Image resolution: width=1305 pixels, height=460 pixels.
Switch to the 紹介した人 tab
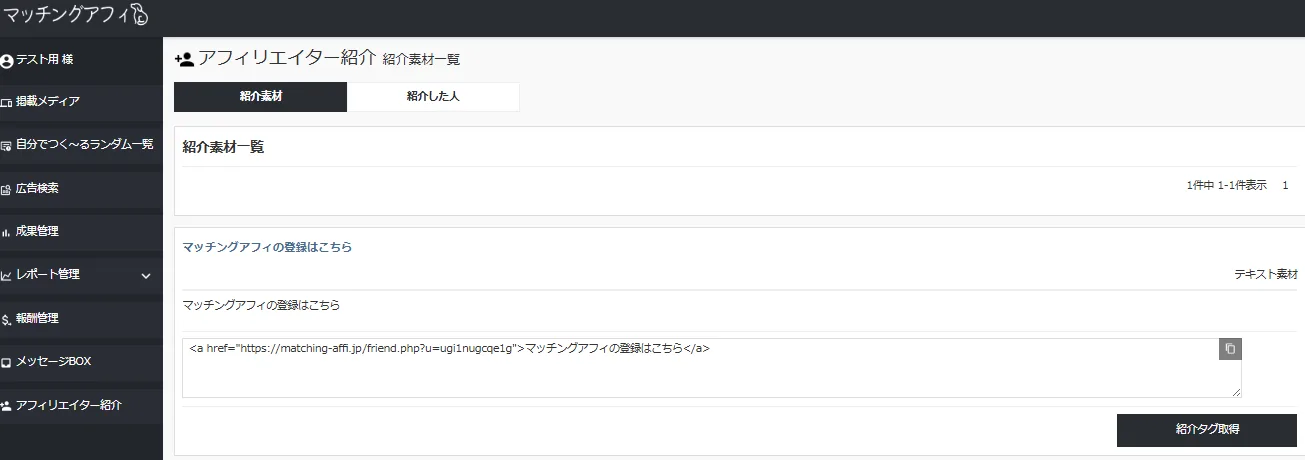[433, 97]
